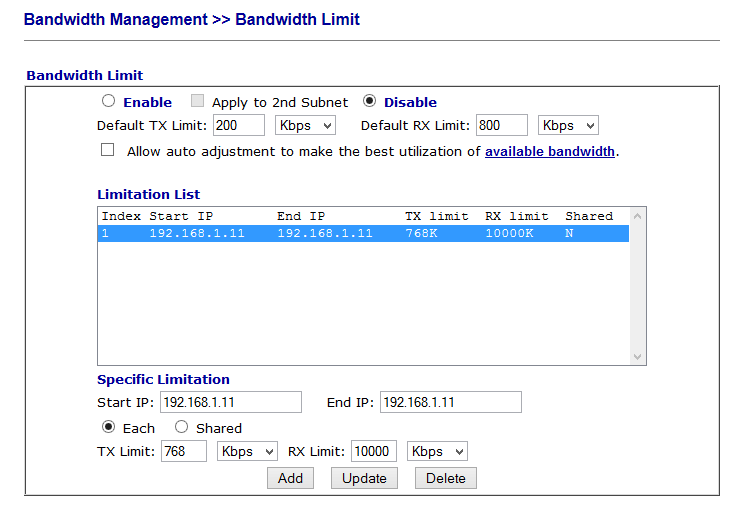Screen dimensions: 738x509
Task: Open the Default RX Limit units dropdown
Action: click(x=568, y=125)
